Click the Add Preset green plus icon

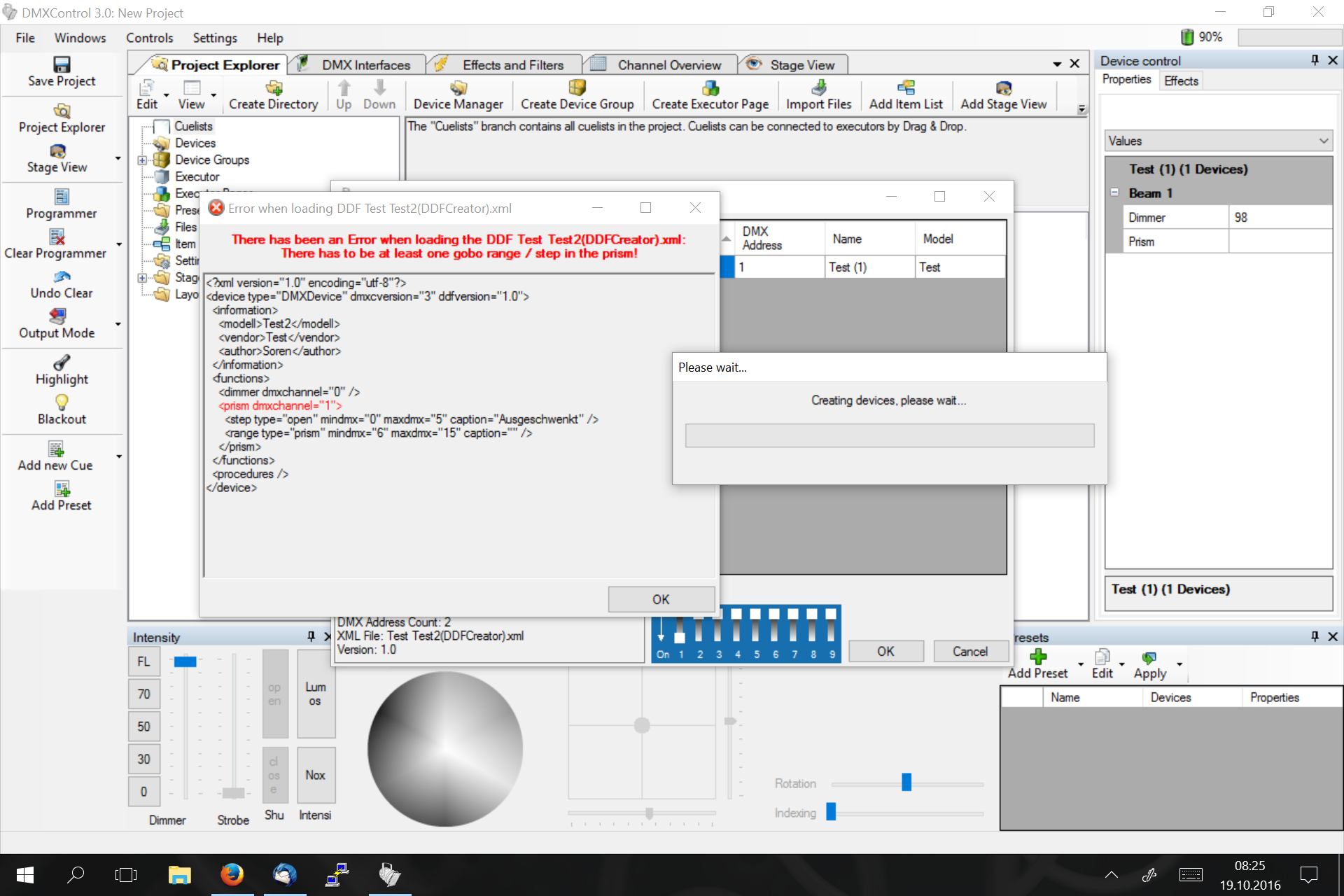(1038, 657)
